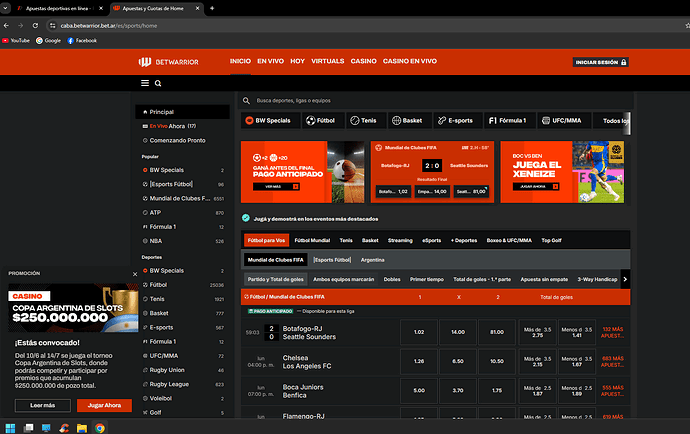Open CASINO EN VIVO section
Viewport: 690px width, 434px height.
tap(410, 61)
